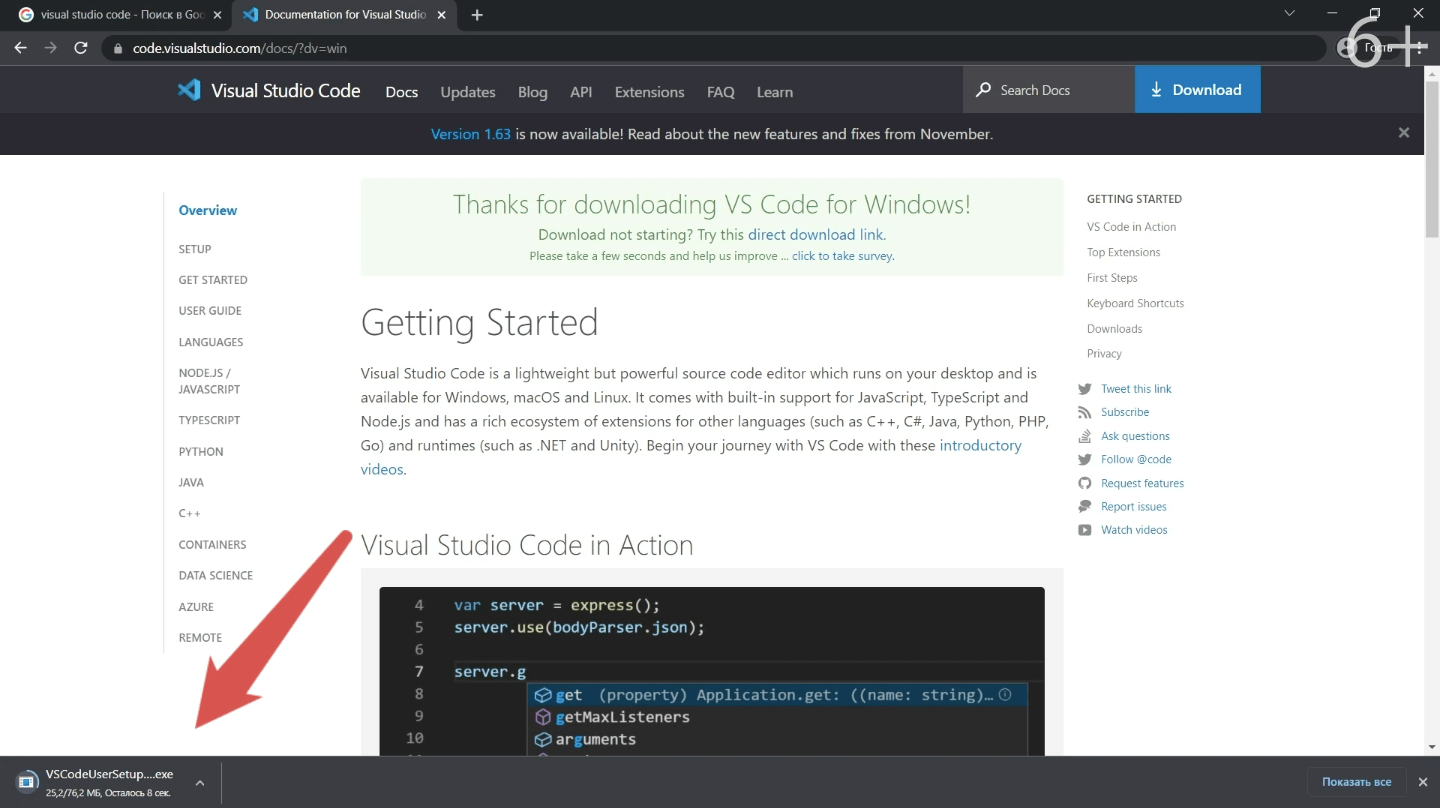This screenshot has height=808, width=1440.
Task: Open the Updates menu item
Action: coord(468,92)
